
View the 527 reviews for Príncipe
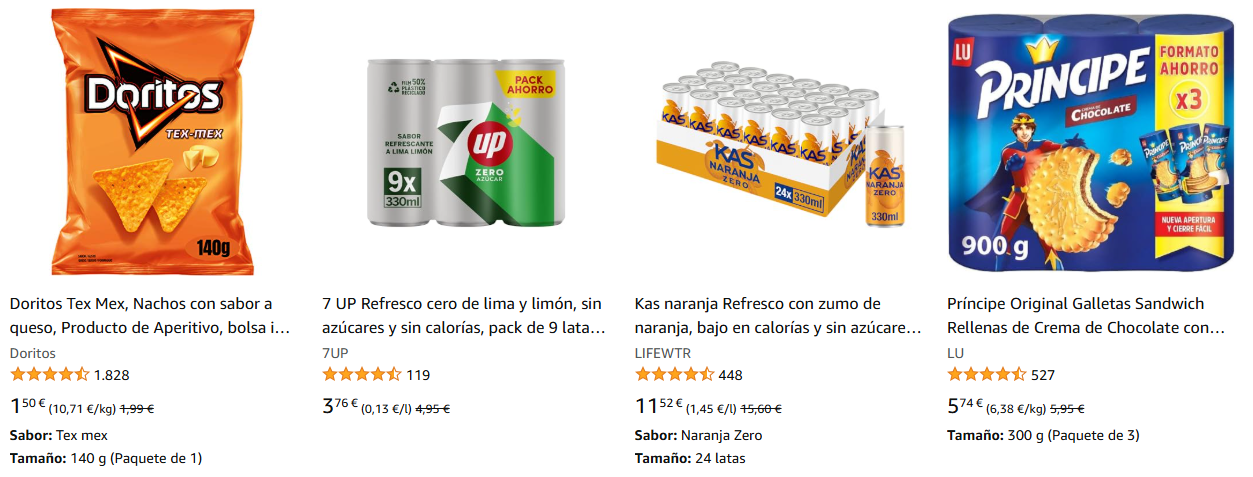point(1043,375)
